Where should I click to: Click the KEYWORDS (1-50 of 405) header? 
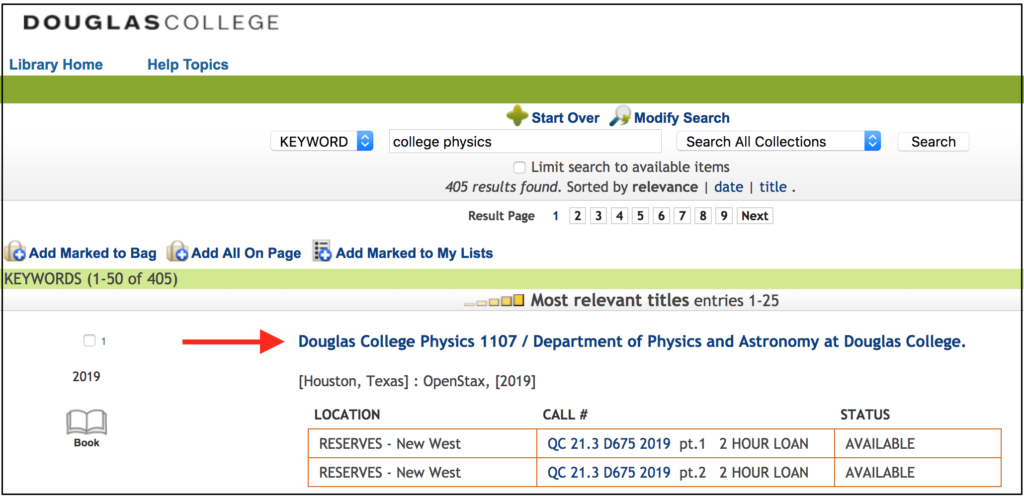(x=91, y=280)
